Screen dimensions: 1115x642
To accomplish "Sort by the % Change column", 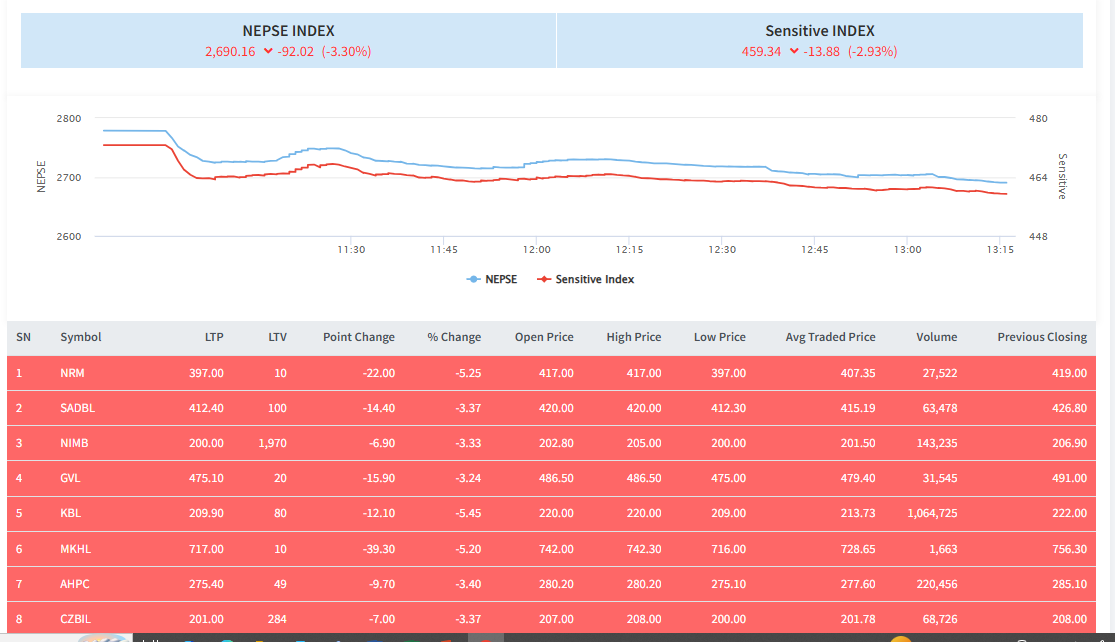I will (x=454, y=337).
